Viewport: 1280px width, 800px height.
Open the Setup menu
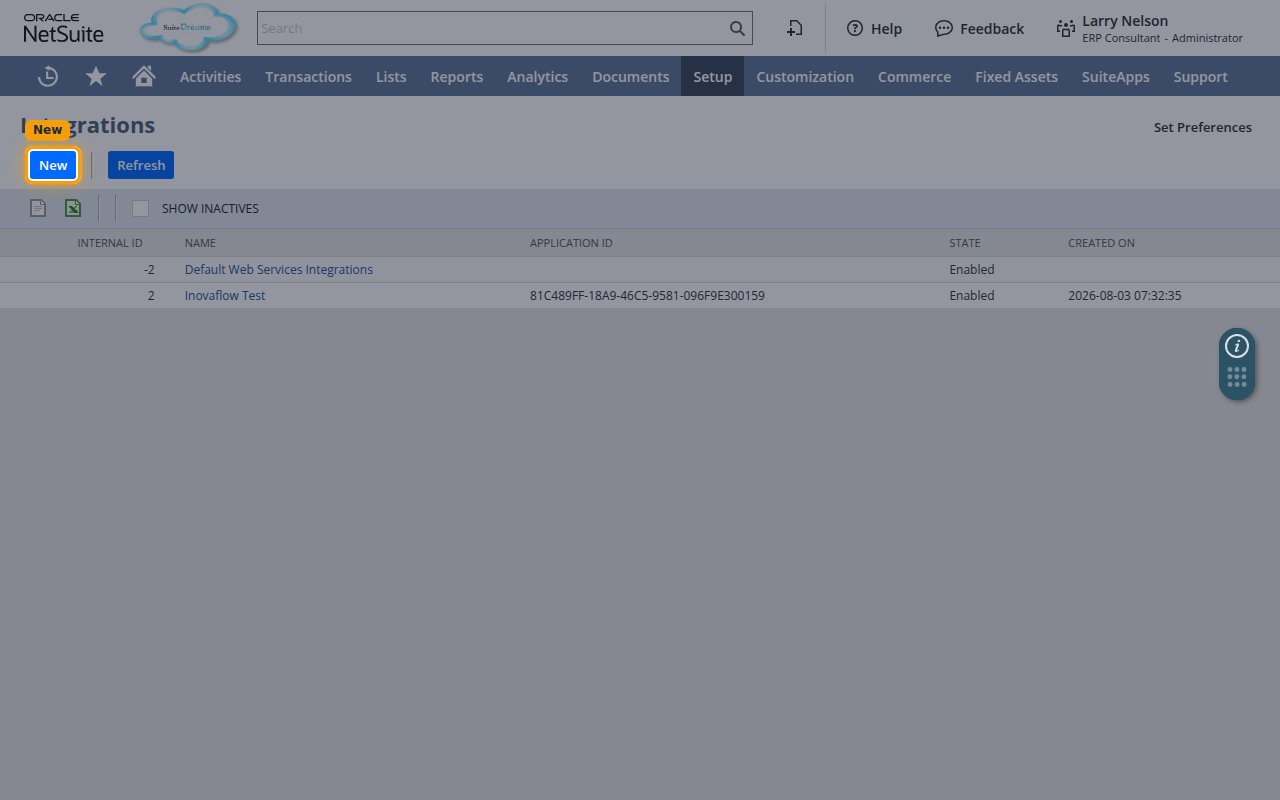pyautogui.click(x=713, y=76)
